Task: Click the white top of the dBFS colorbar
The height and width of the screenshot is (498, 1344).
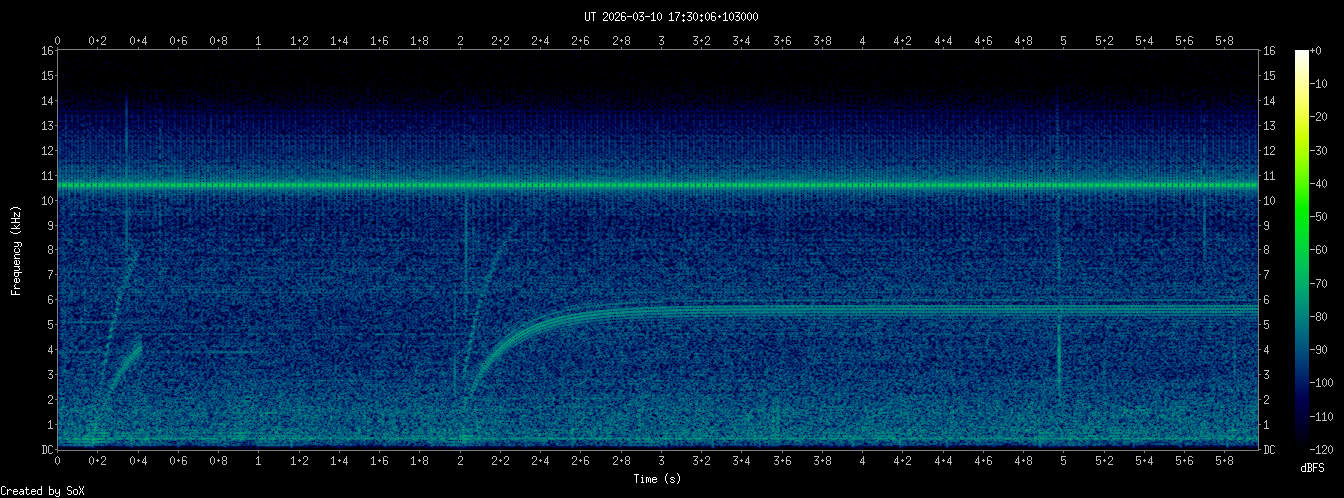Action: 1302,54
